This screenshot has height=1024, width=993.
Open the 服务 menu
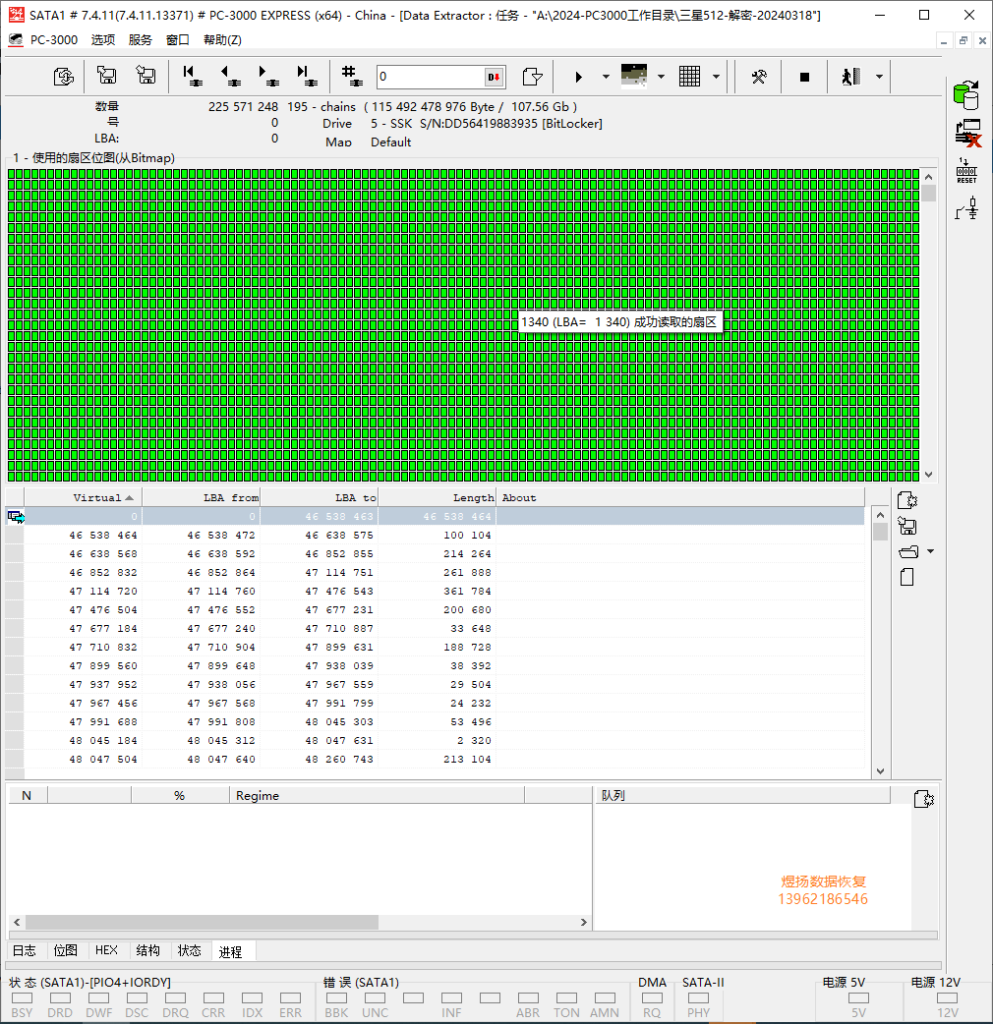(140, 40)
